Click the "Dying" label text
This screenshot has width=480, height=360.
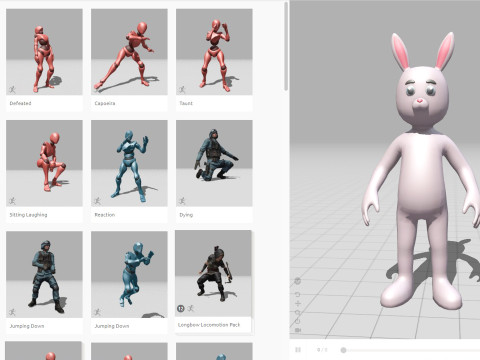[x=186, y=215]
